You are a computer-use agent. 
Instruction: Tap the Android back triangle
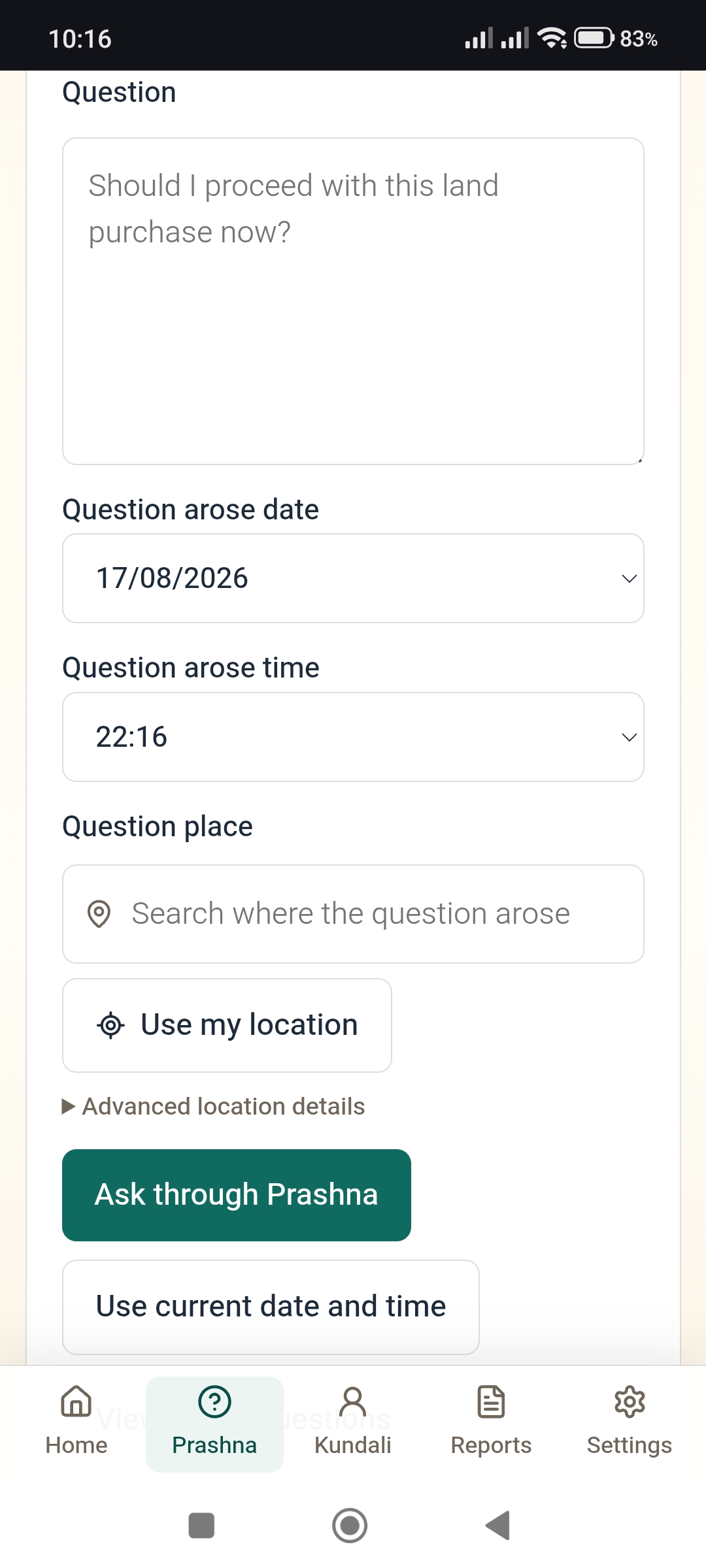pyautogui.click(x=498, y=1526)
